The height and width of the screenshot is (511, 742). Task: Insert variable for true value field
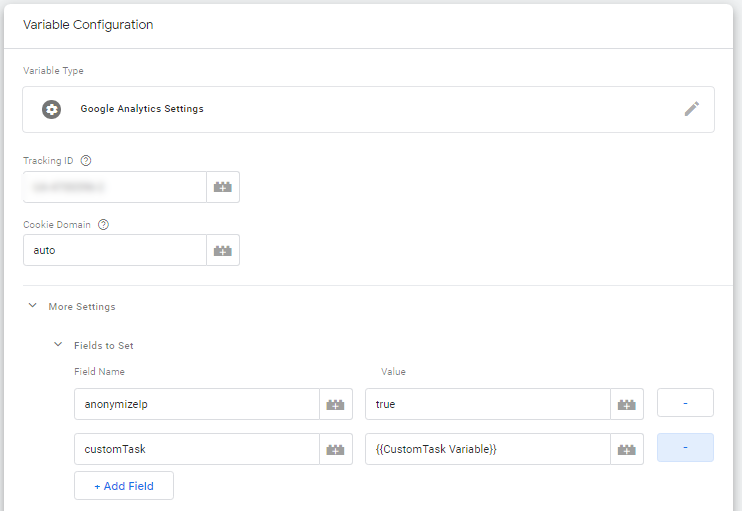click(627, 405)
